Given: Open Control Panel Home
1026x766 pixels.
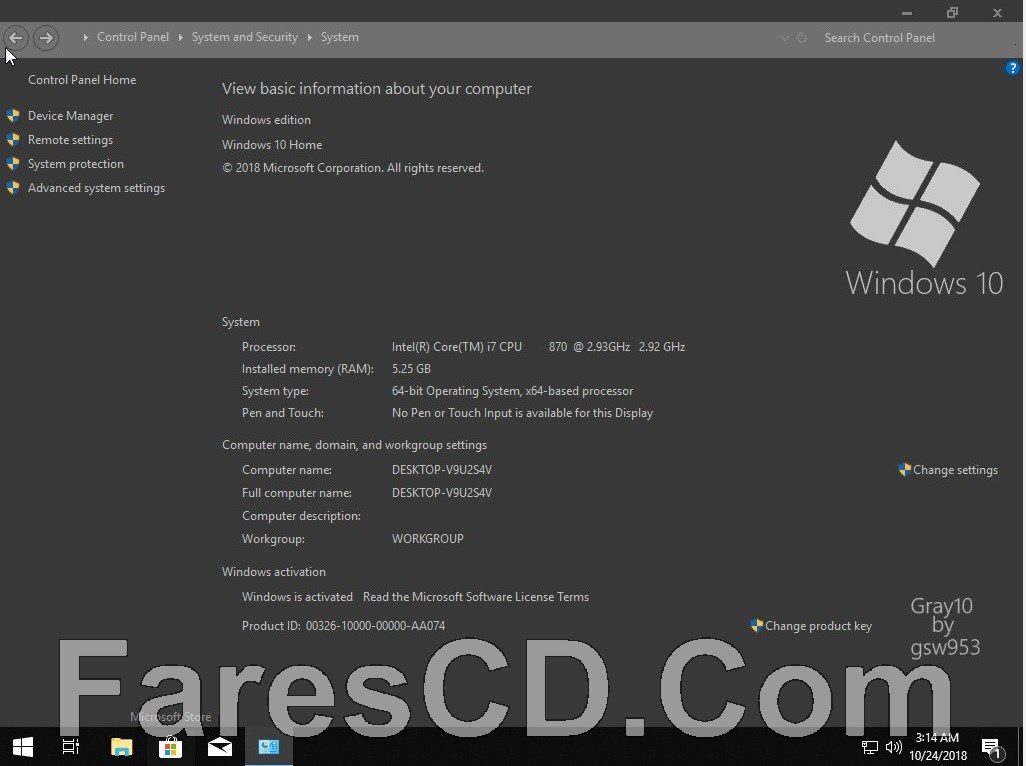Looking at the screenshot, I should (82, 80).
